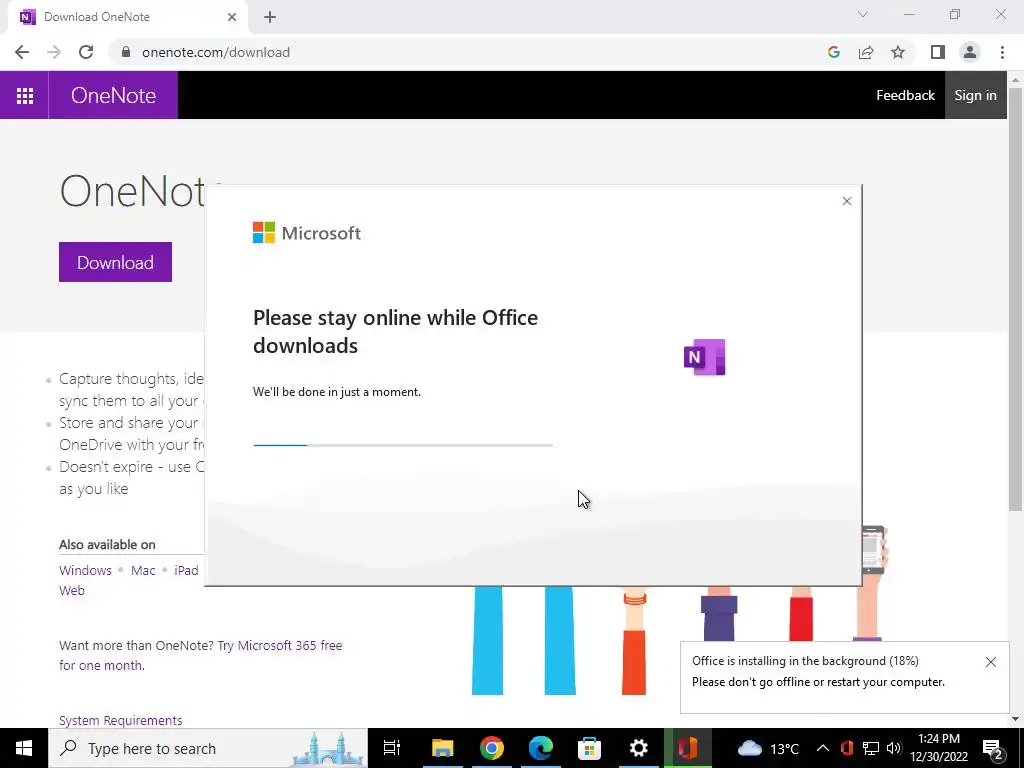Open the iPad download link

(x=186, y=570)
